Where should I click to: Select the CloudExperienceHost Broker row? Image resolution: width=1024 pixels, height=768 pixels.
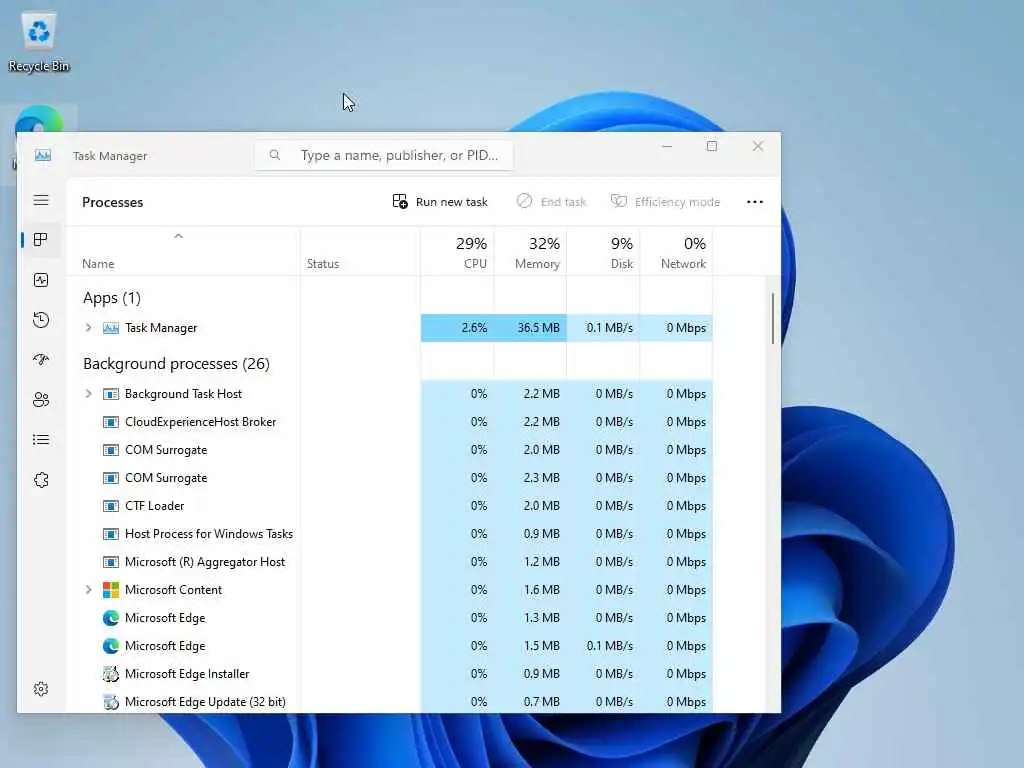click(390, 422)
